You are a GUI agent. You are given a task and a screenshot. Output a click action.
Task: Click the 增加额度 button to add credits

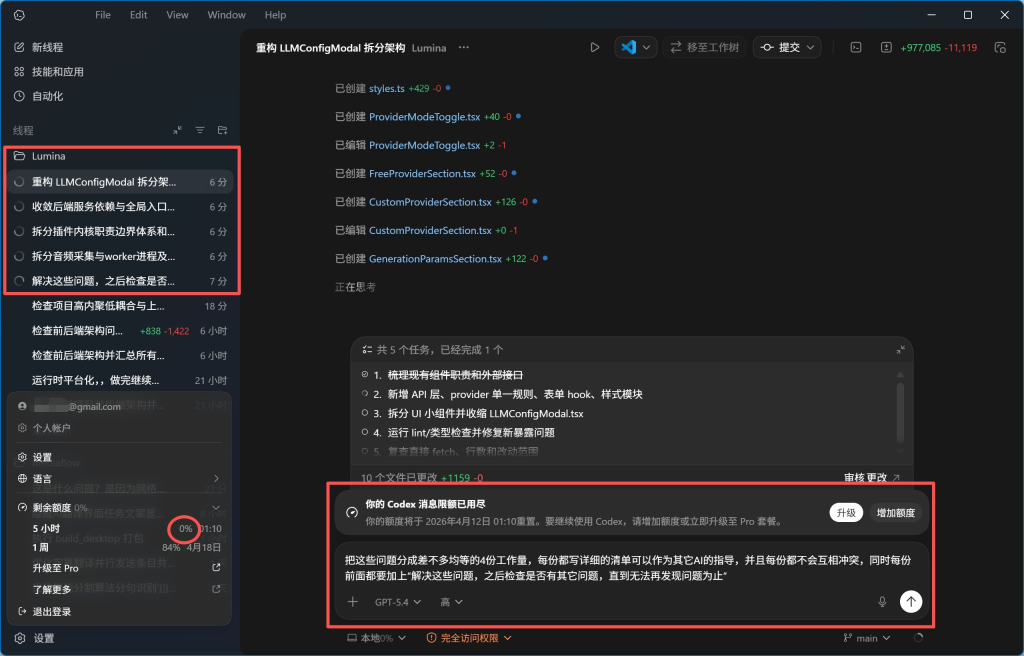894,512
